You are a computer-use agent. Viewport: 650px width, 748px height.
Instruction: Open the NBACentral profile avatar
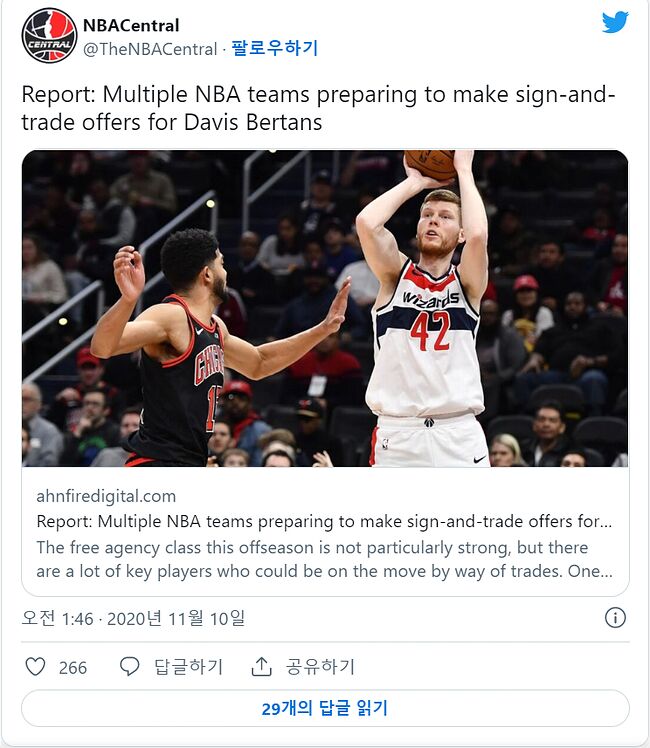[x=49, y=36]
